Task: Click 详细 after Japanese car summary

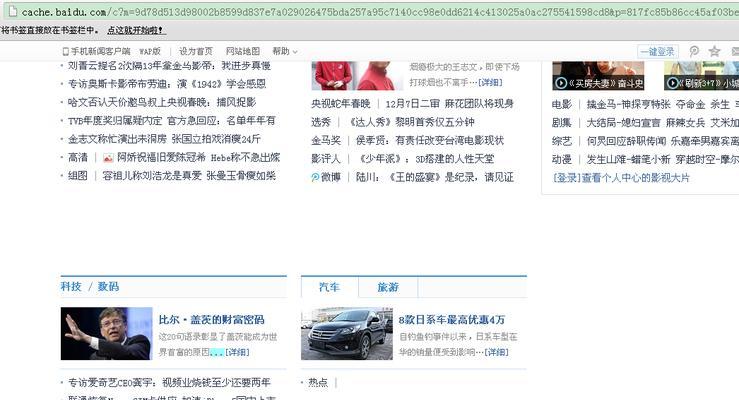Action: click(x=496, y=352)
